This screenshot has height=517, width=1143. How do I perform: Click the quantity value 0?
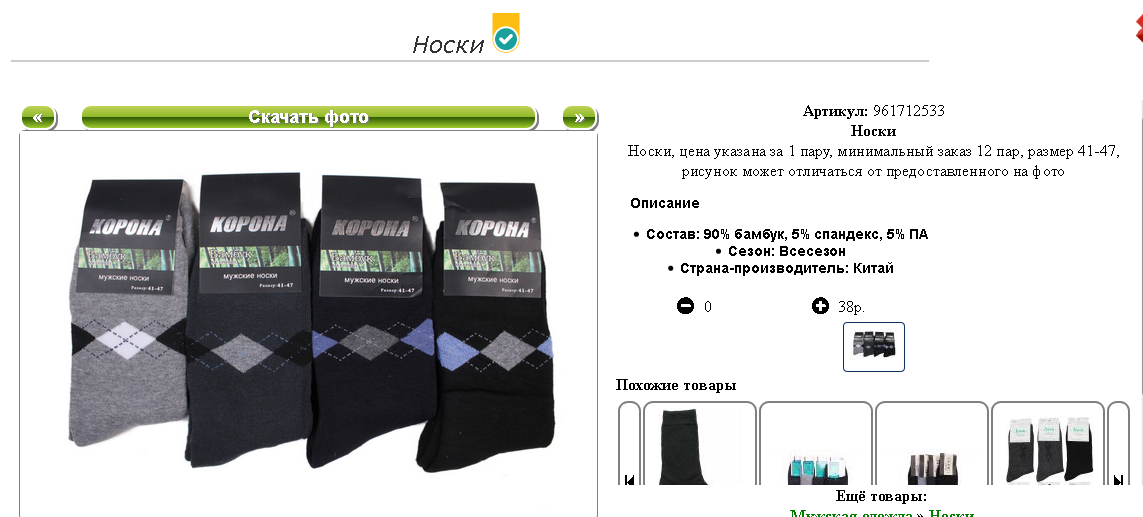coord(708,307)
